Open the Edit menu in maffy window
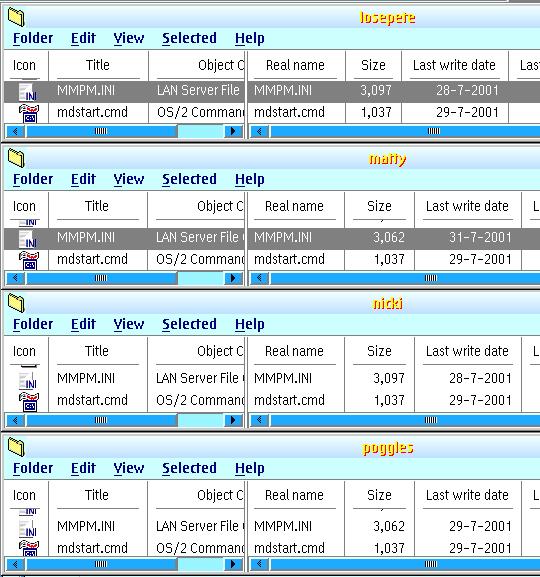Image resolution: width=540 pixels, height=577 pixels. point(83,179)
